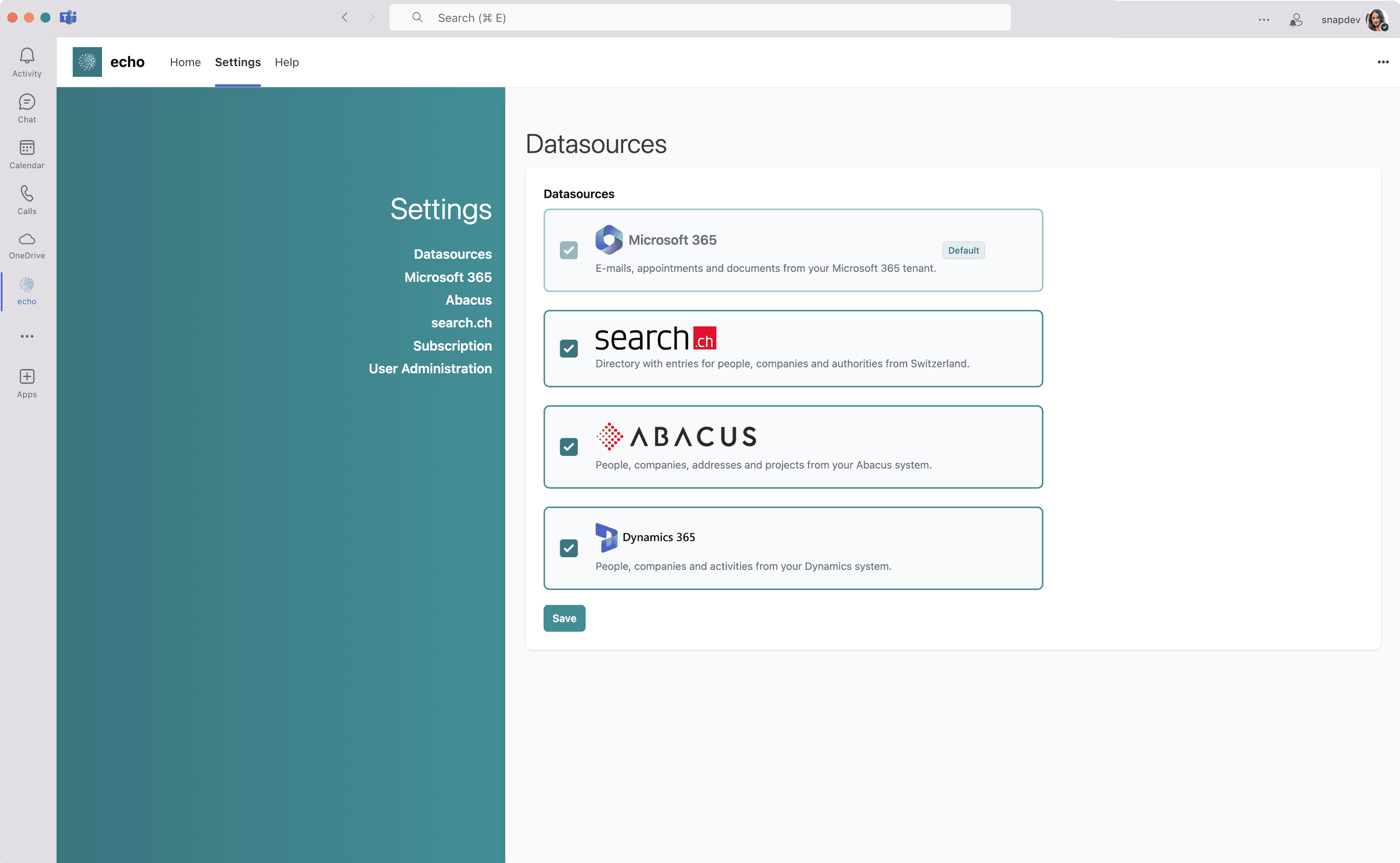Open the Abacus settings section link
This screenshot has width=1400, height=863.
point(468,300)
